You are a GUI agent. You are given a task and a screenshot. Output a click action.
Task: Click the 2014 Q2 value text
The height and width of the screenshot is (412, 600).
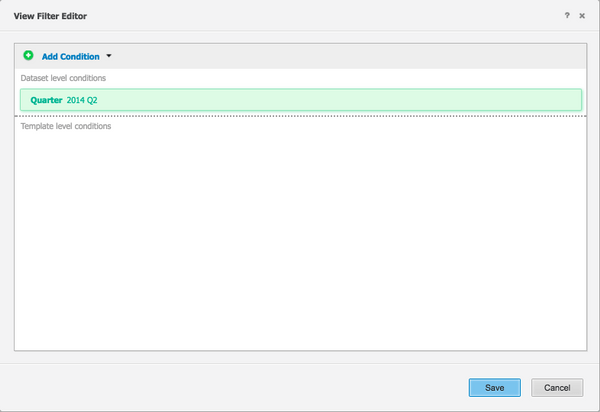click(82, 100)
